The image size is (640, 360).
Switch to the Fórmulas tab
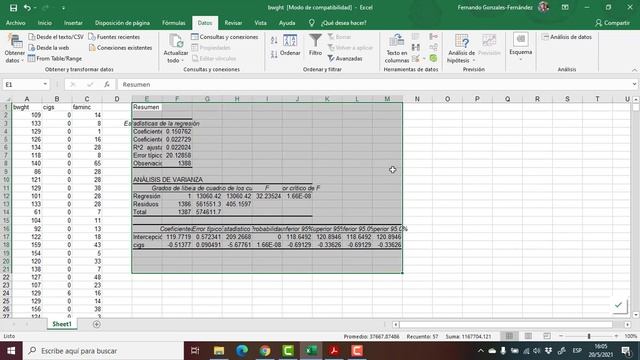173,23
